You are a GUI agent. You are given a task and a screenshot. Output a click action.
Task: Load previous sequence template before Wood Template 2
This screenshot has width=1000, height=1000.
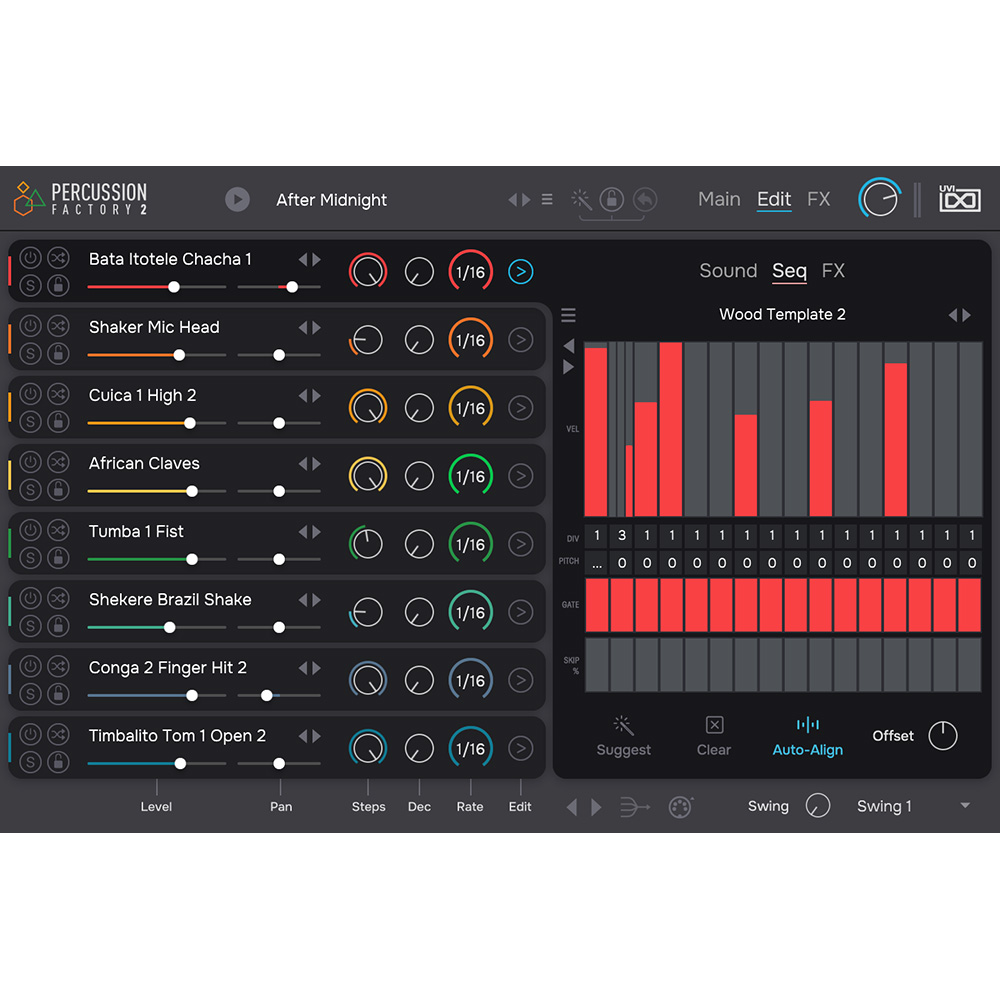click(953, 315)
